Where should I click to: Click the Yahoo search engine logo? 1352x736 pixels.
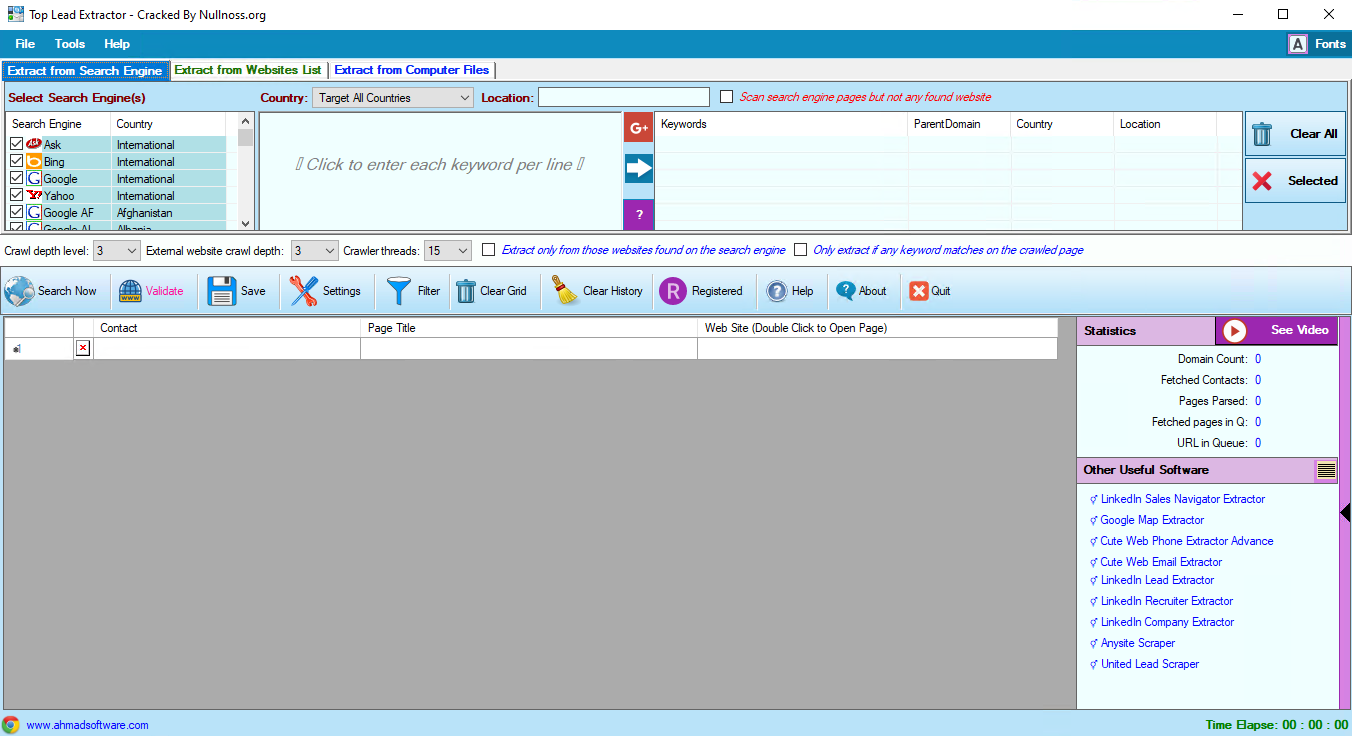tap(34, 196)
